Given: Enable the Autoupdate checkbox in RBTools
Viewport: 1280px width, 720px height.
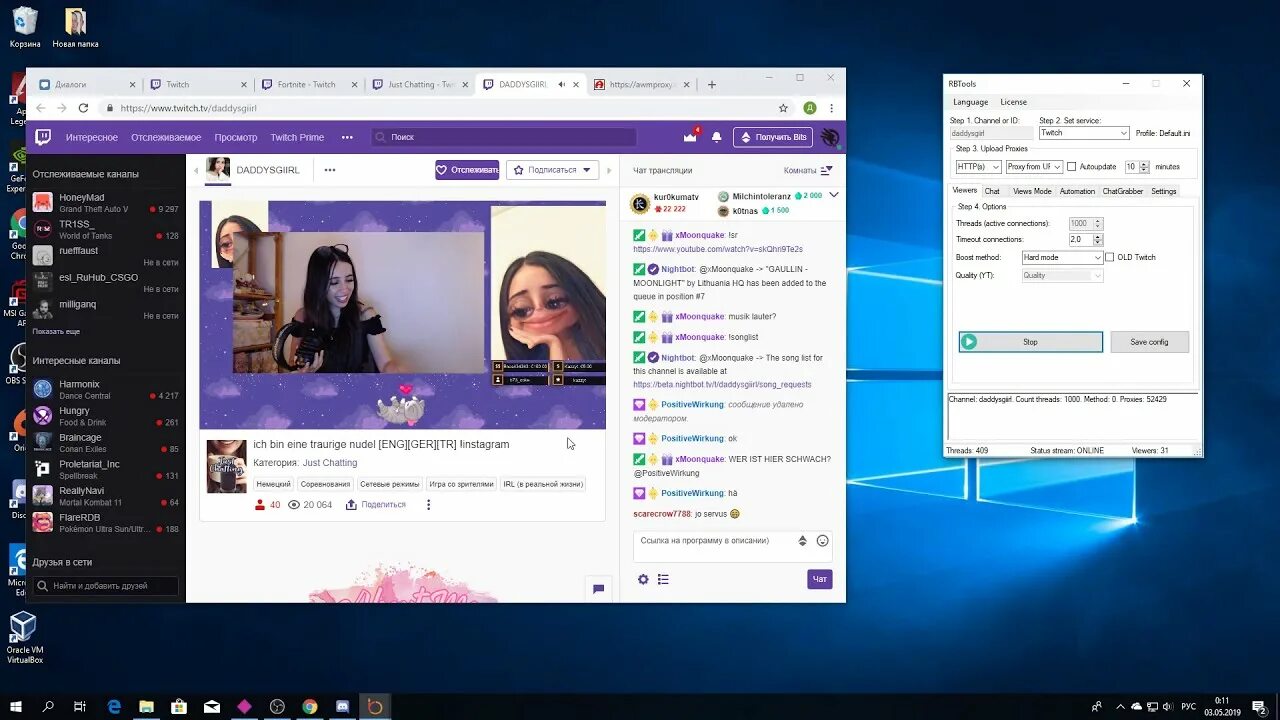Looking at the screenshot, I should coord(1072,167).
